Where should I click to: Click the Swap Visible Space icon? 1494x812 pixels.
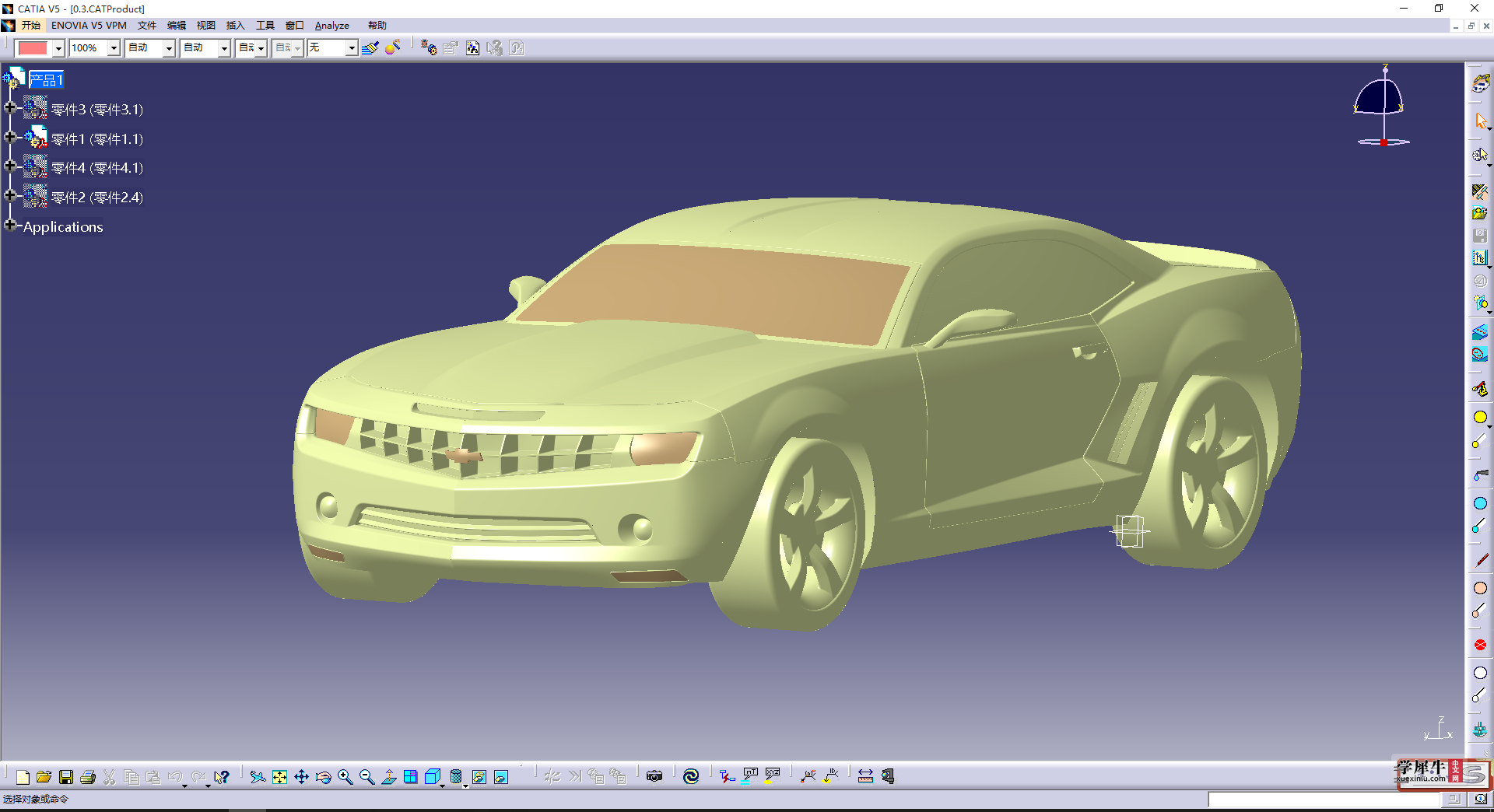click(x=501, y=776)
